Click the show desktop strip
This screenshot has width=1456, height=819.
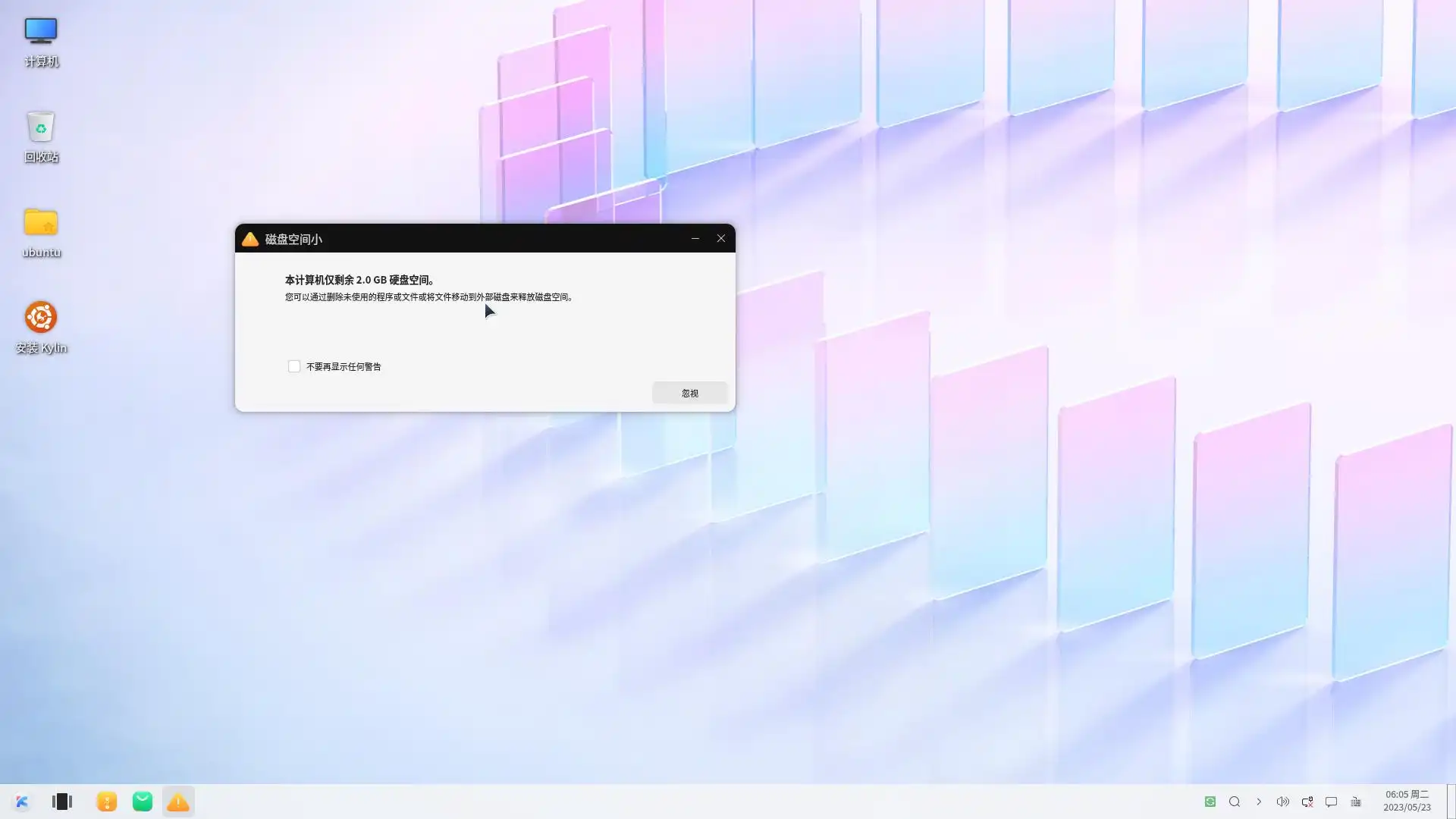coord(1451,802)
